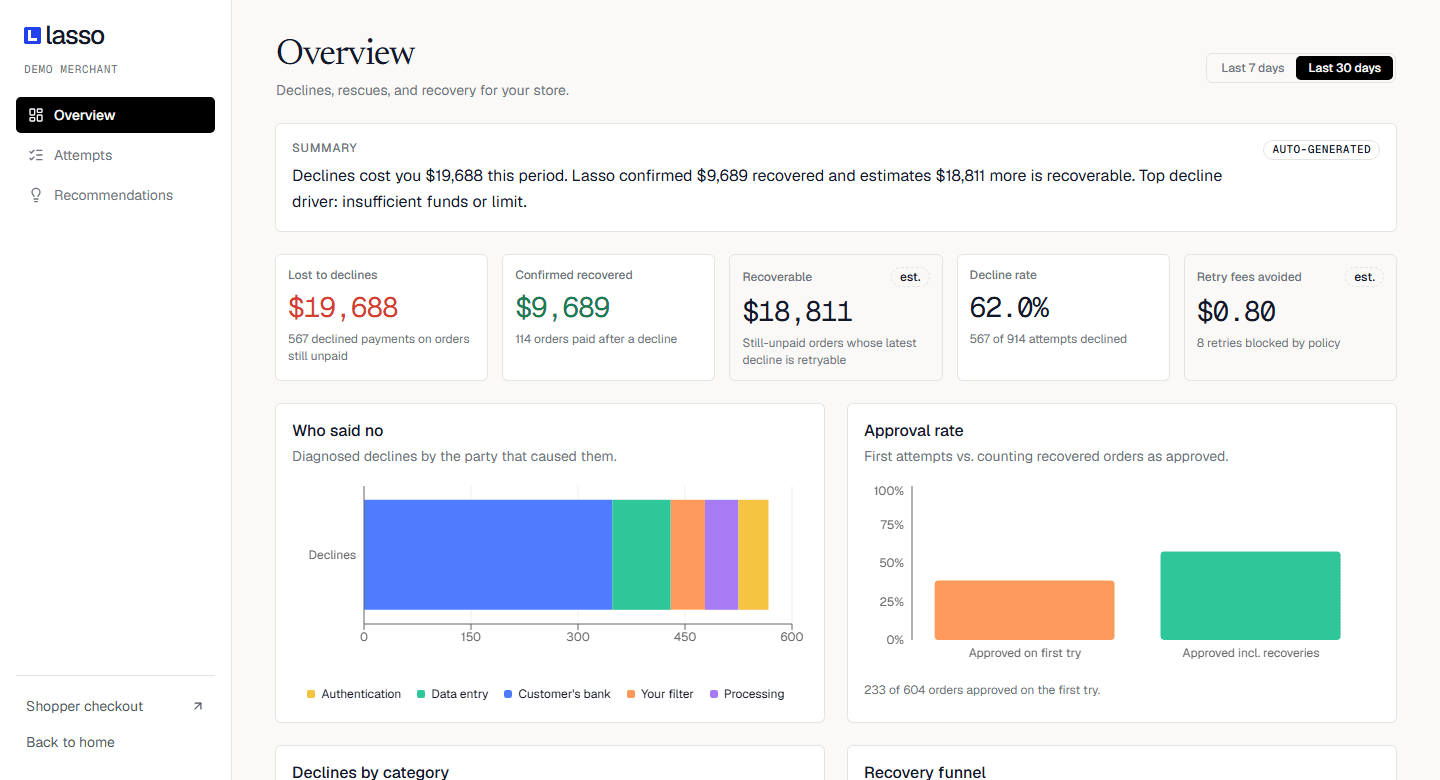Click the Authentication yellow legend swatch

coord(311,694)
